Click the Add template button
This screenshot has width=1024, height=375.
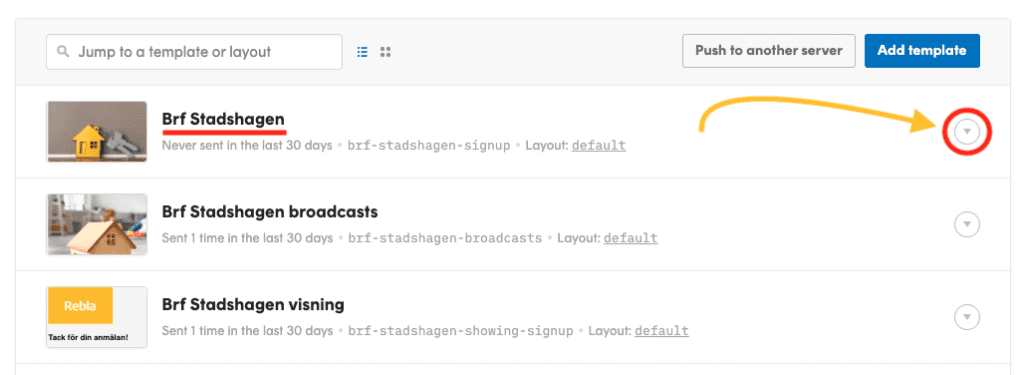tap(922, 51)
